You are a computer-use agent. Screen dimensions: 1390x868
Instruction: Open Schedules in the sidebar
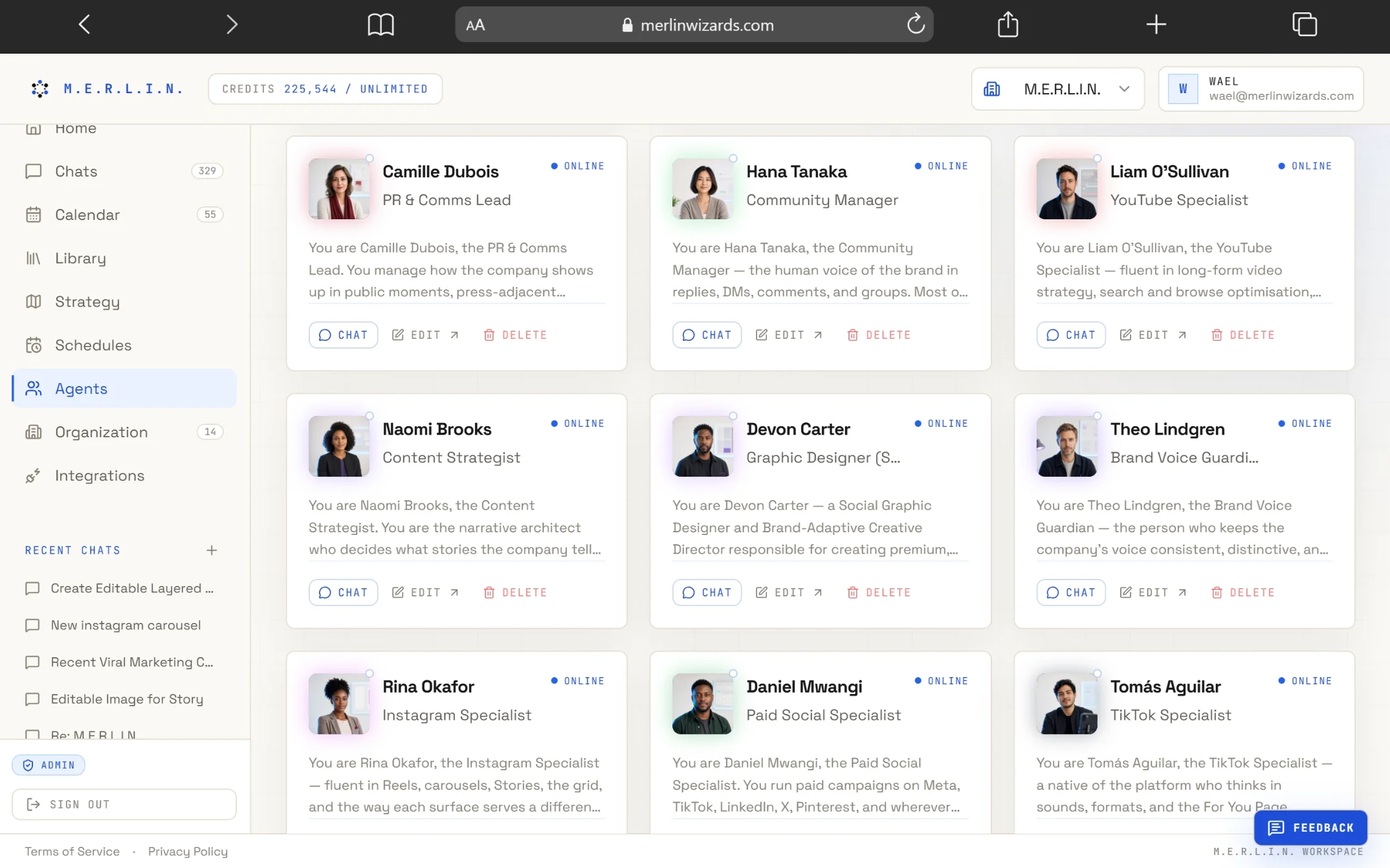click(x=124, y=345)
